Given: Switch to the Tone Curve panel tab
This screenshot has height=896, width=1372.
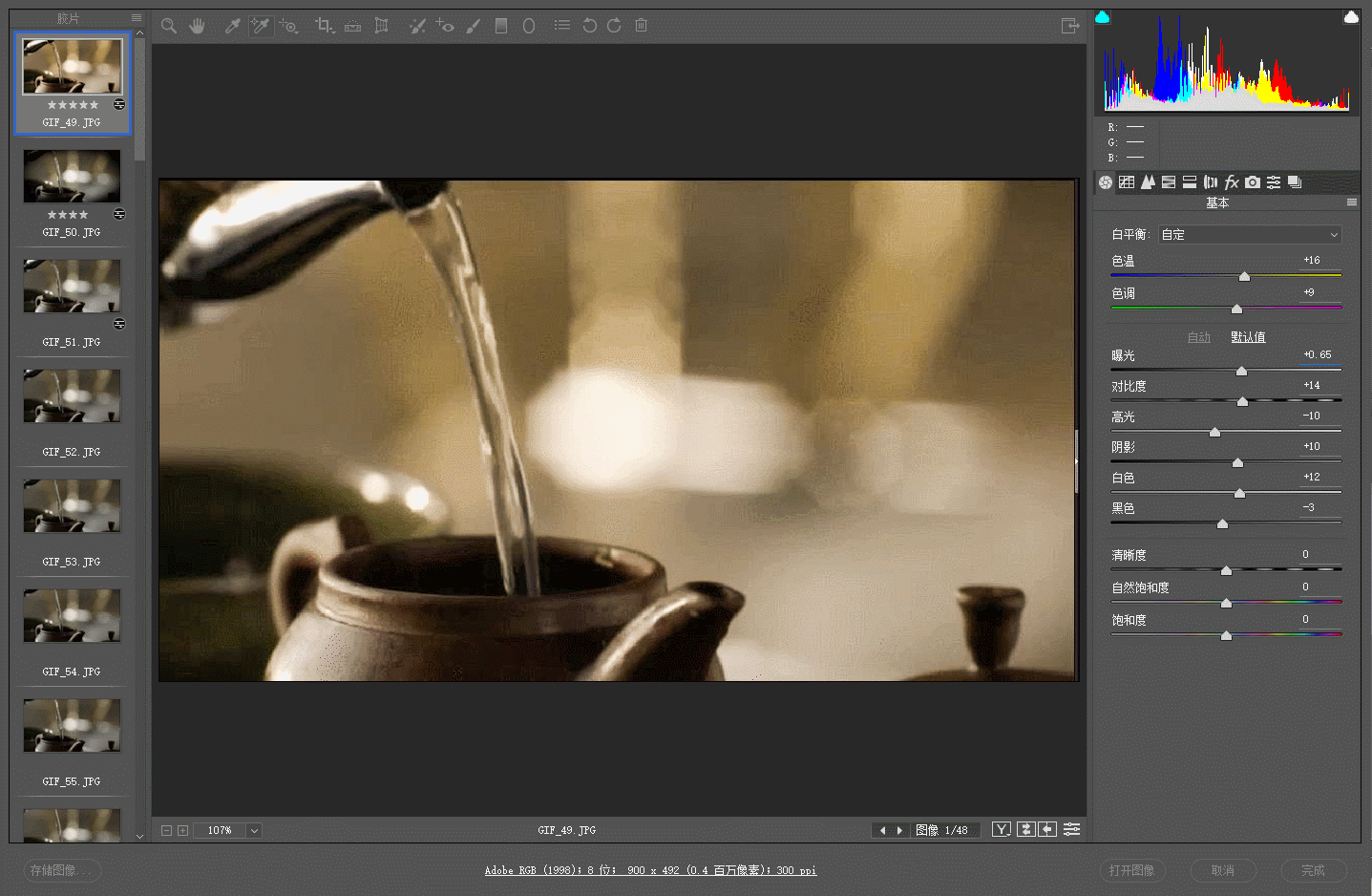Looking at the screenshot, I should (x=1127, y=182).
